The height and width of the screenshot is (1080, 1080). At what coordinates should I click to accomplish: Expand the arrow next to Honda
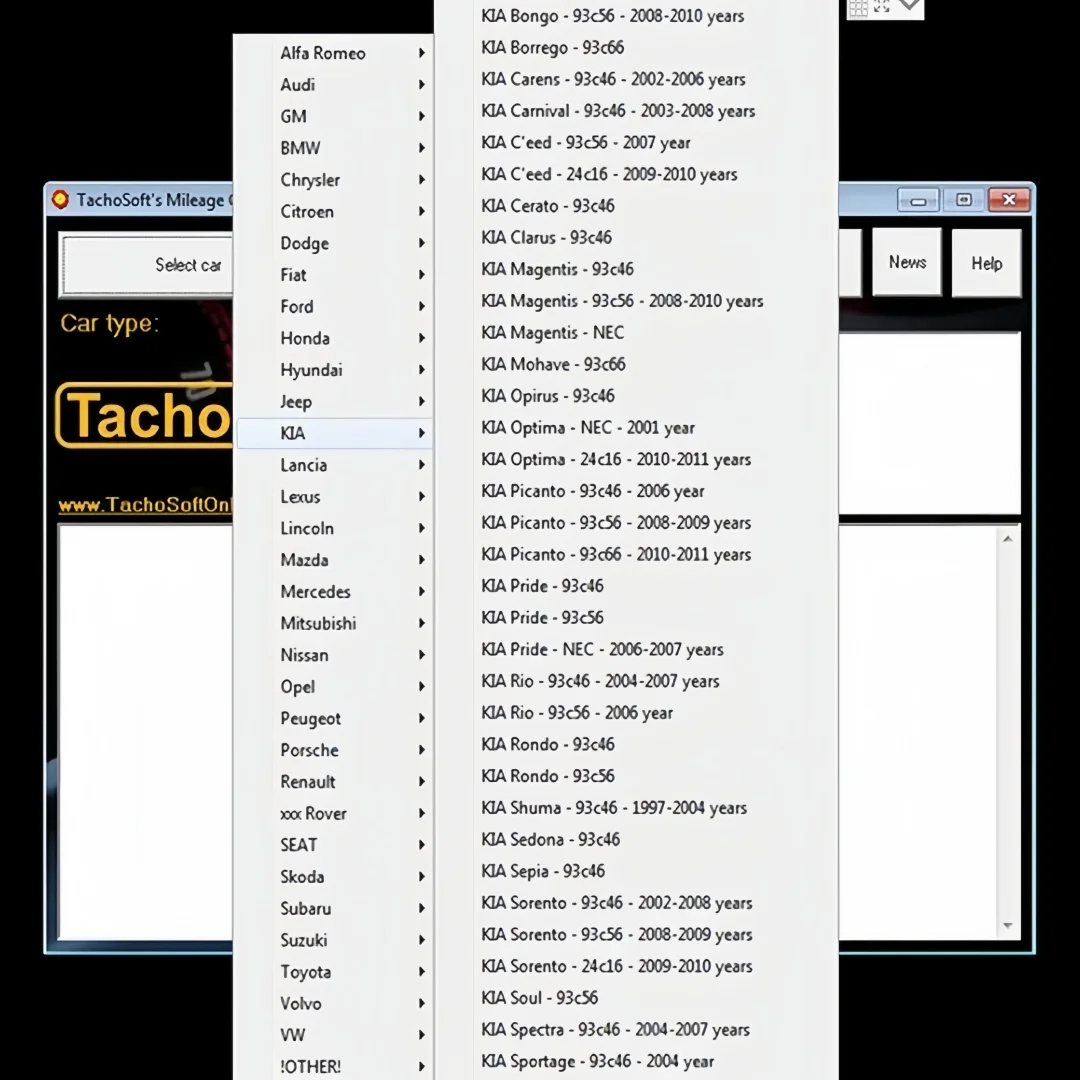tap(422, 338)
